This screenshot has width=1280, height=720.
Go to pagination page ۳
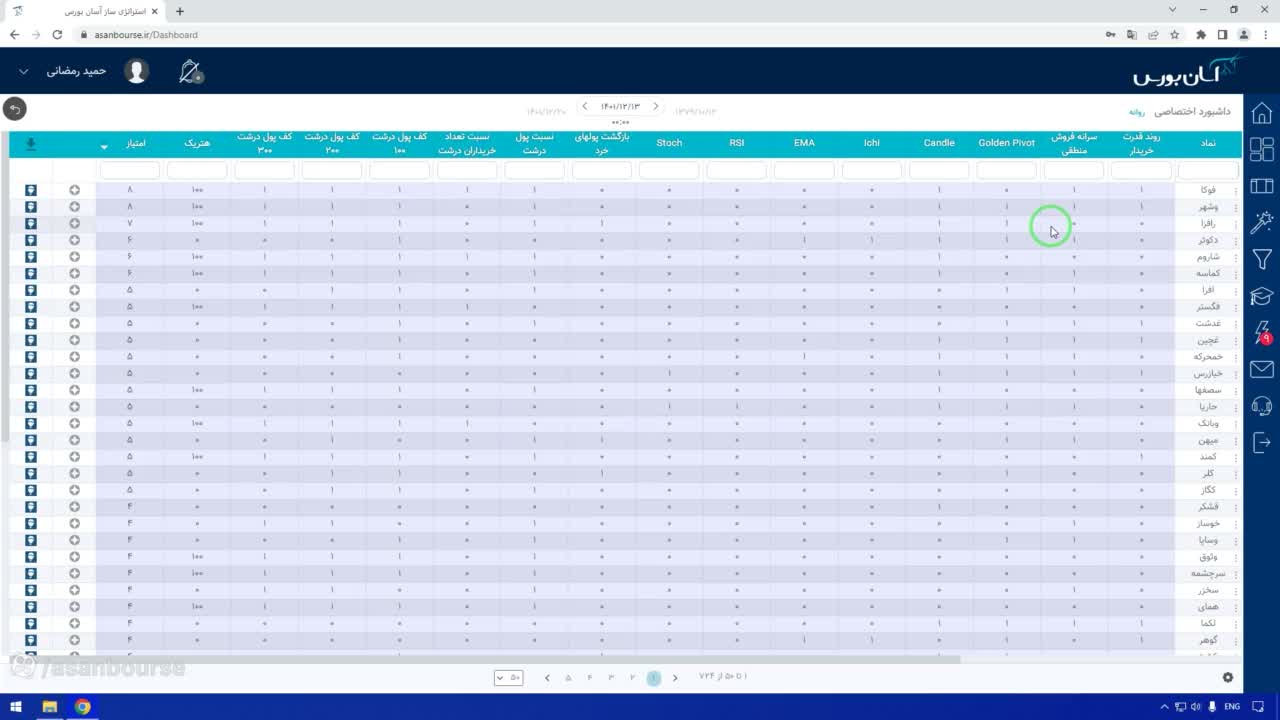611,677
